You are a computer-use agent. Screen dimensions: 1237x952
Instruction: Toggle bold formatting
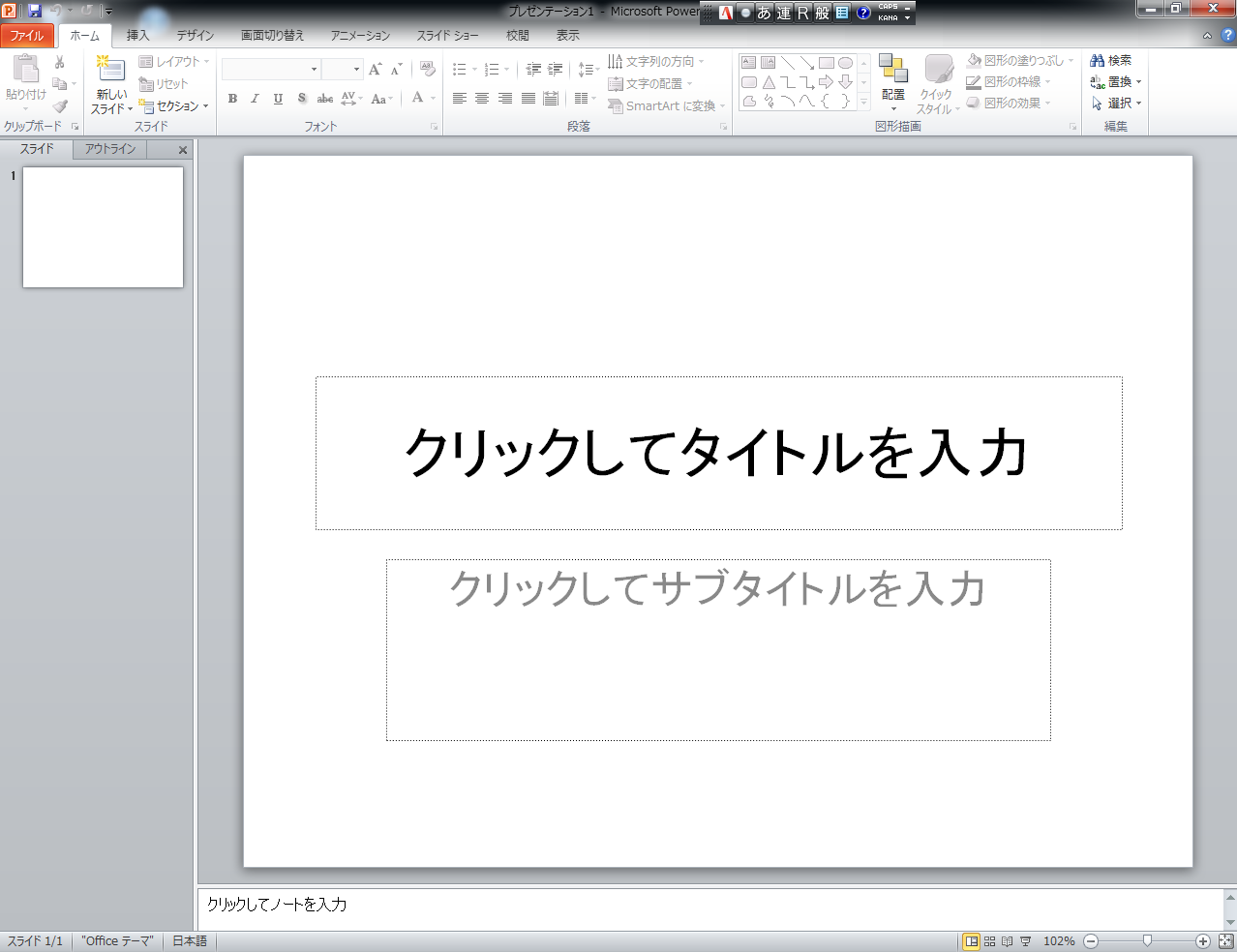pos(232,99)
